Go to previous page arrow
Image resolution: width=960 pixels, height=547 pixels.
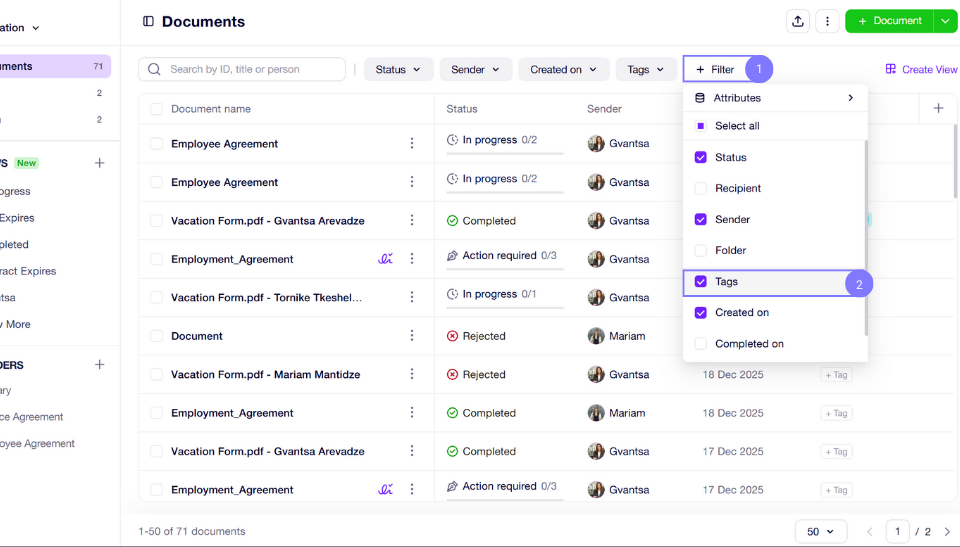coord(869,532)
